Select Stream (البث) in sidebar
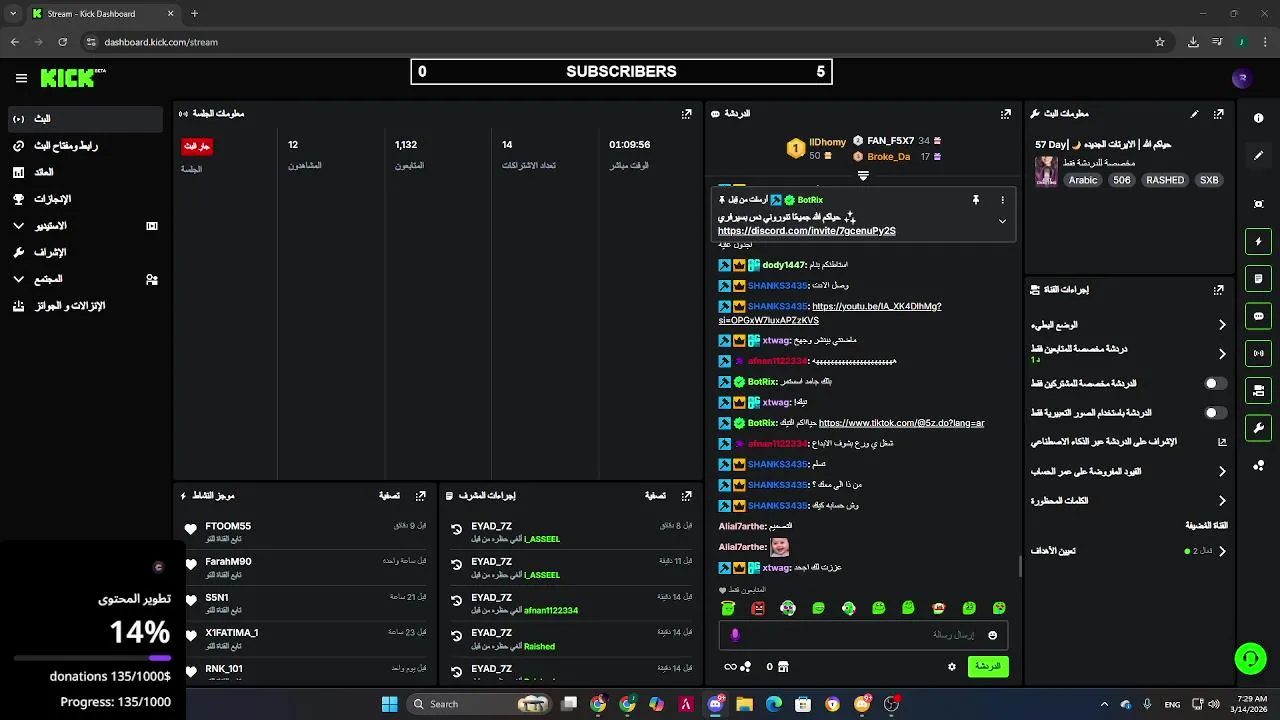1280x720 pixels. pos(85,119)
